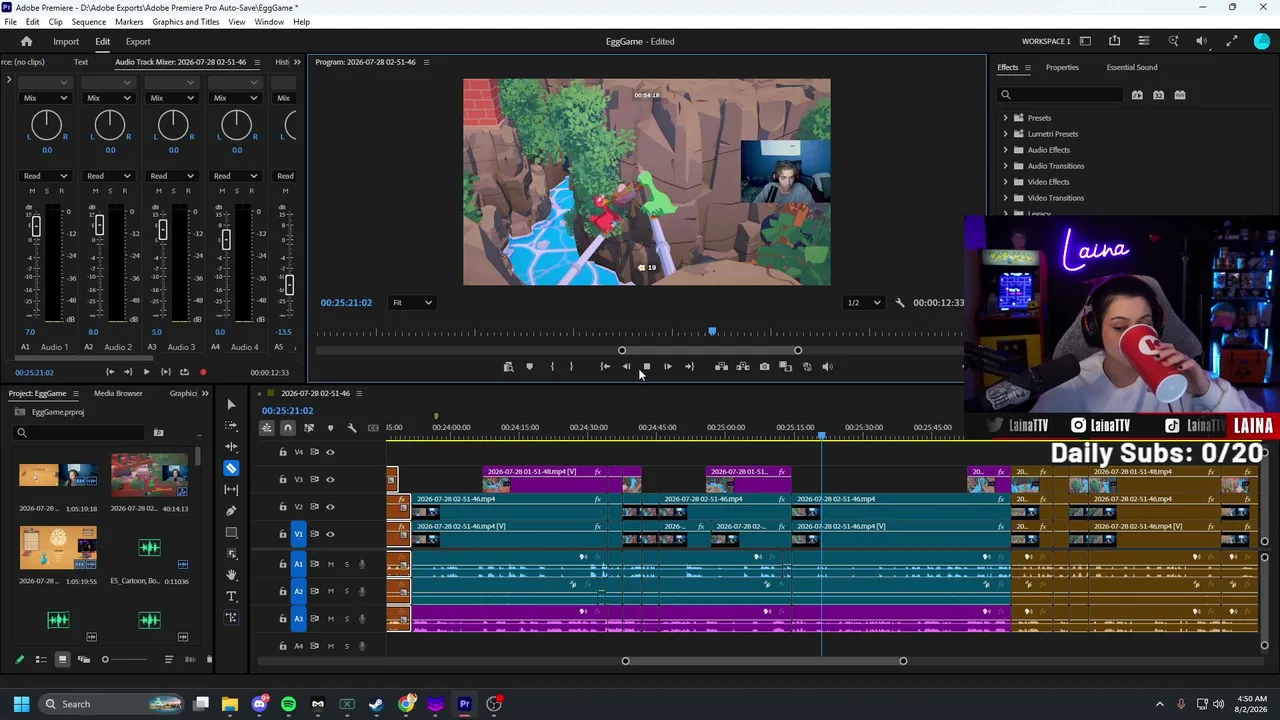1280x720 pixels.
Task: Expand Lumetri Presets folder
Action: [1006, 134]
